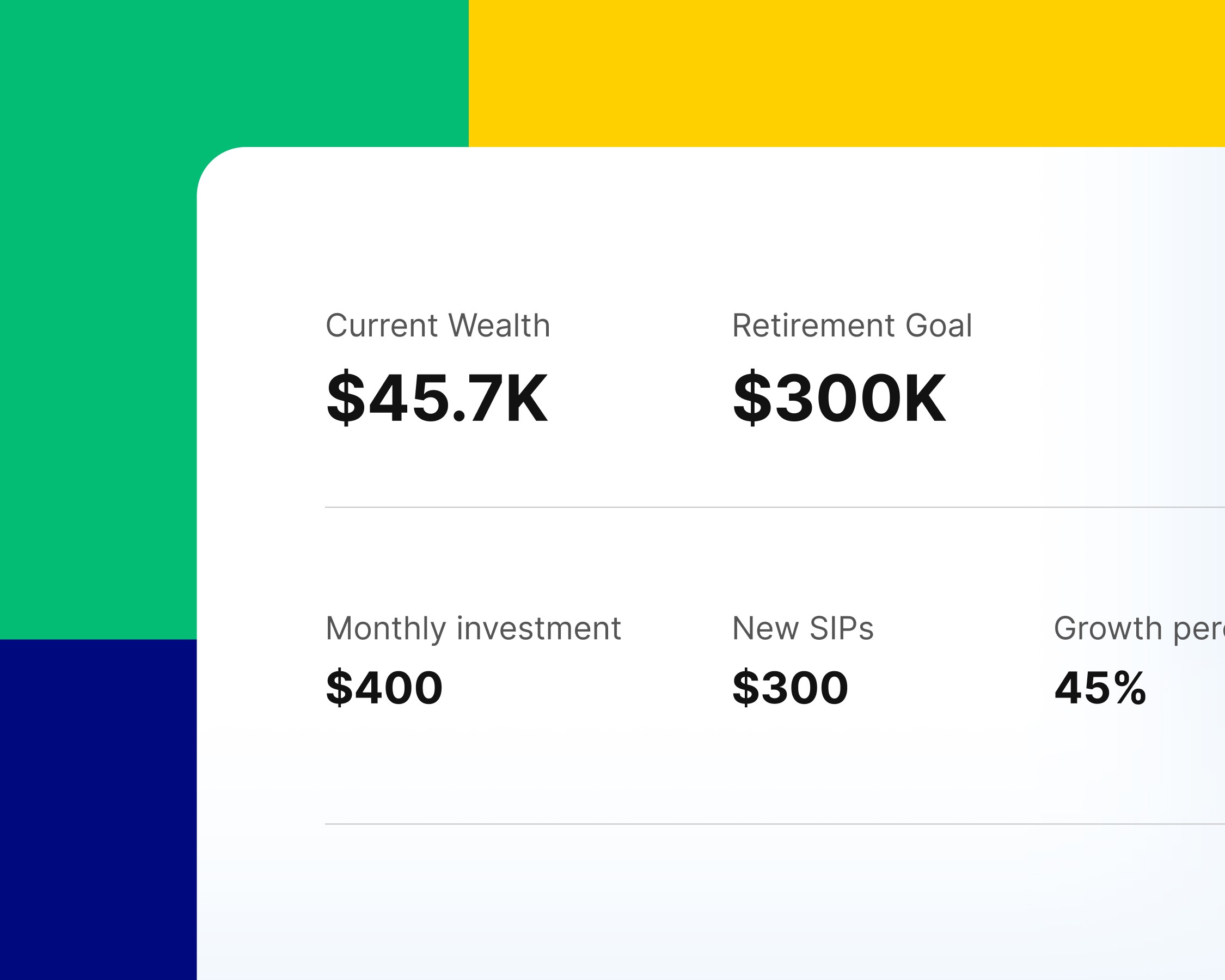
Task: Click the dollar sign in $300K
Action: [x=752, y=397]
